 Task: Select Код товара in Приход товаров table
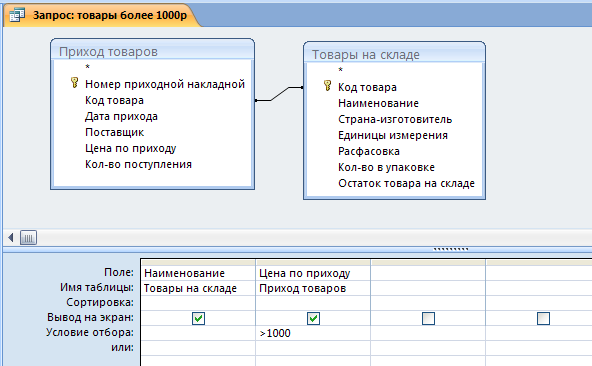(x=114, y=100)
